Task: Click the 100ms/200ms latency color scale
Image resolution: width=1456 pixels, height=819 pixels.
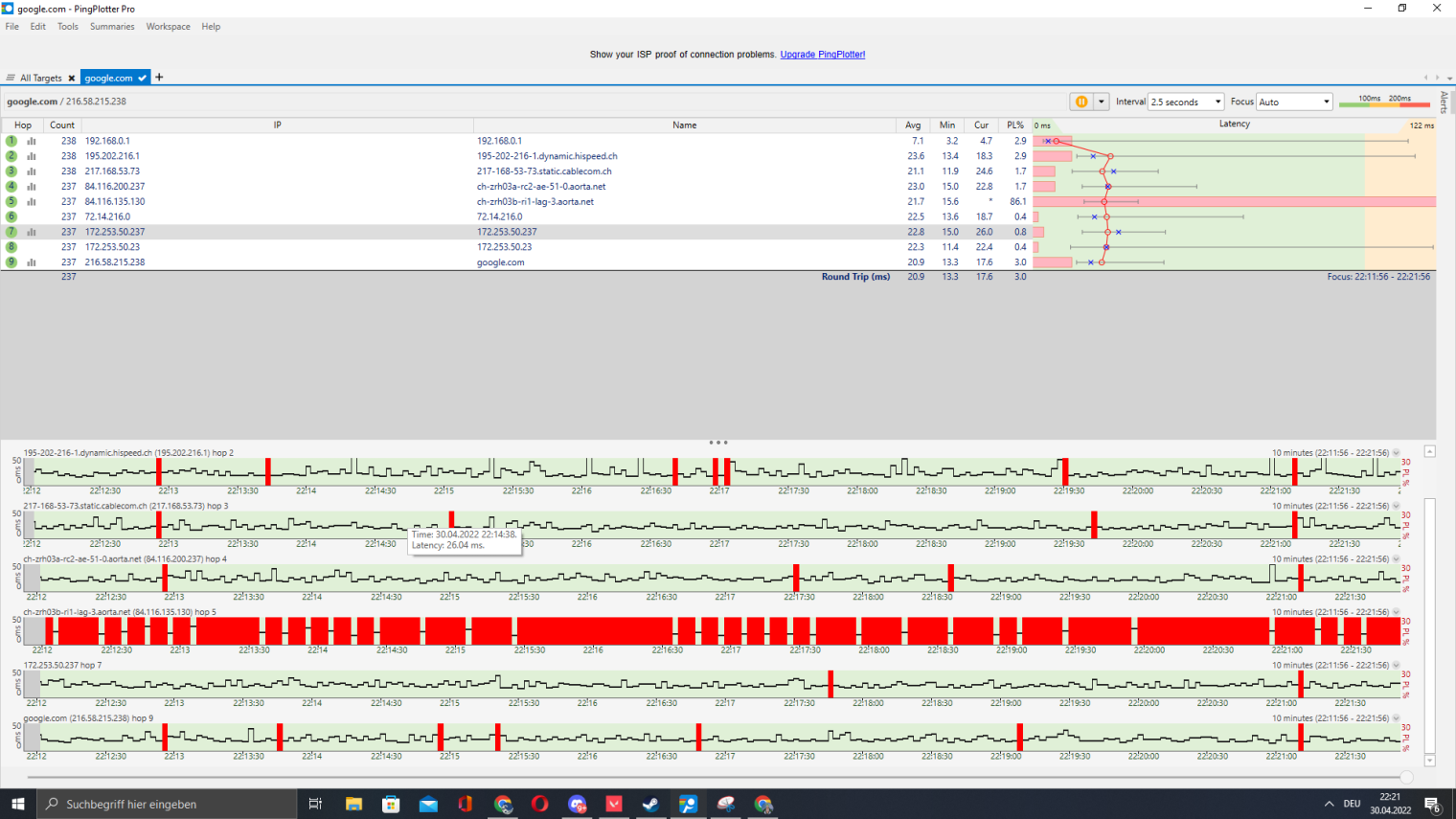Action: [x=1384, y=101]
